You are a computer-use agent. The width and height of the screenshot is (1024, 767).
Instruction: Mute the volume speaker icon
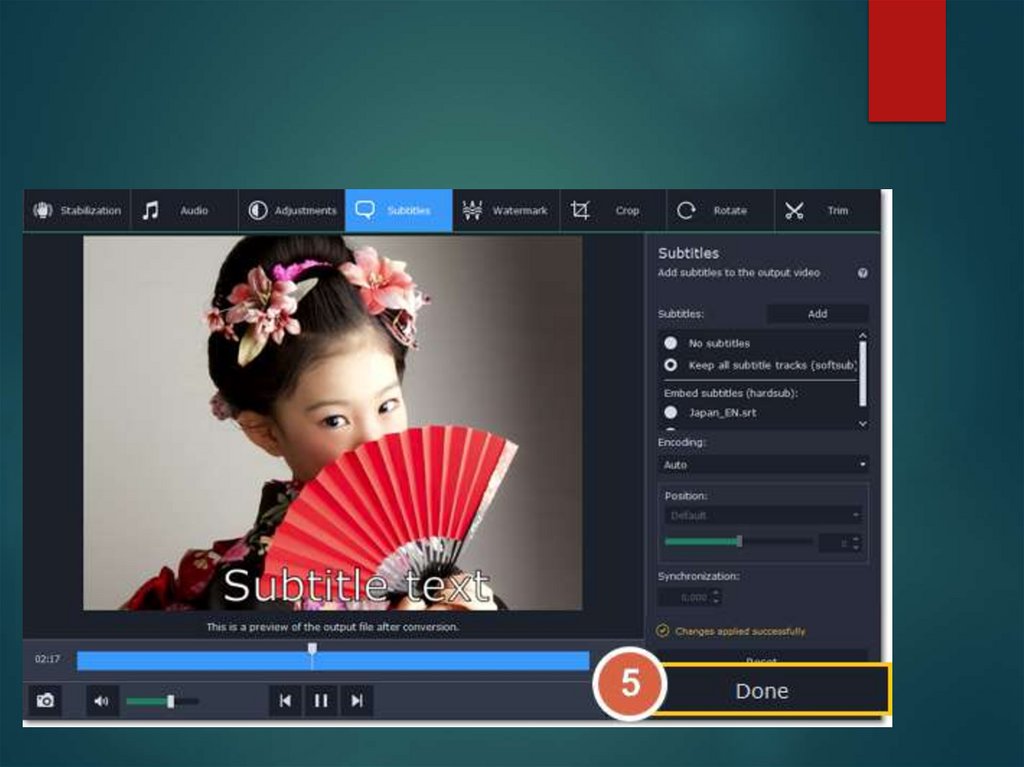[x=101, y=701]
